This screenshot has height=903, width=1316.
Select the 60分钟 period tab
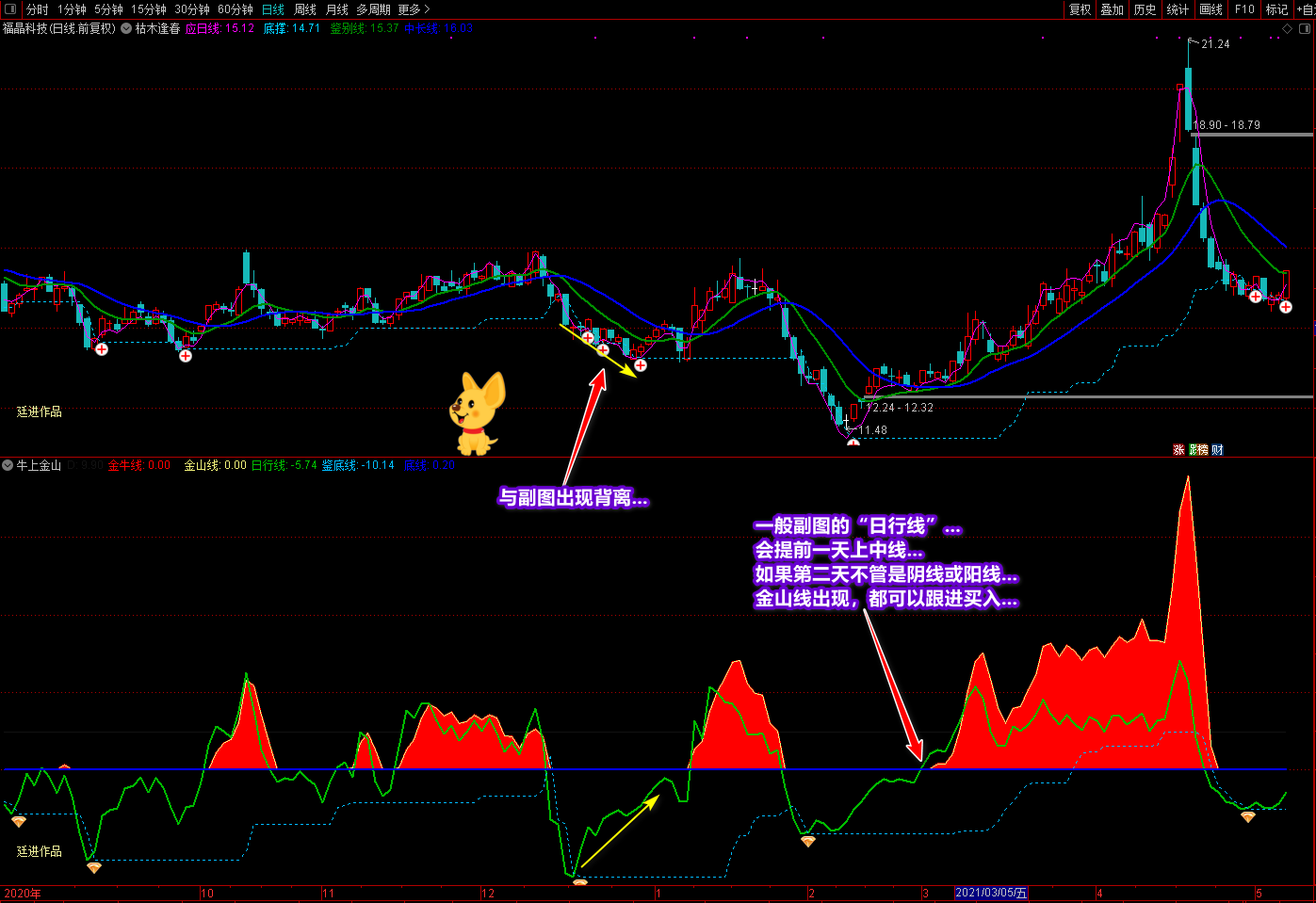[x=235, y=9]
